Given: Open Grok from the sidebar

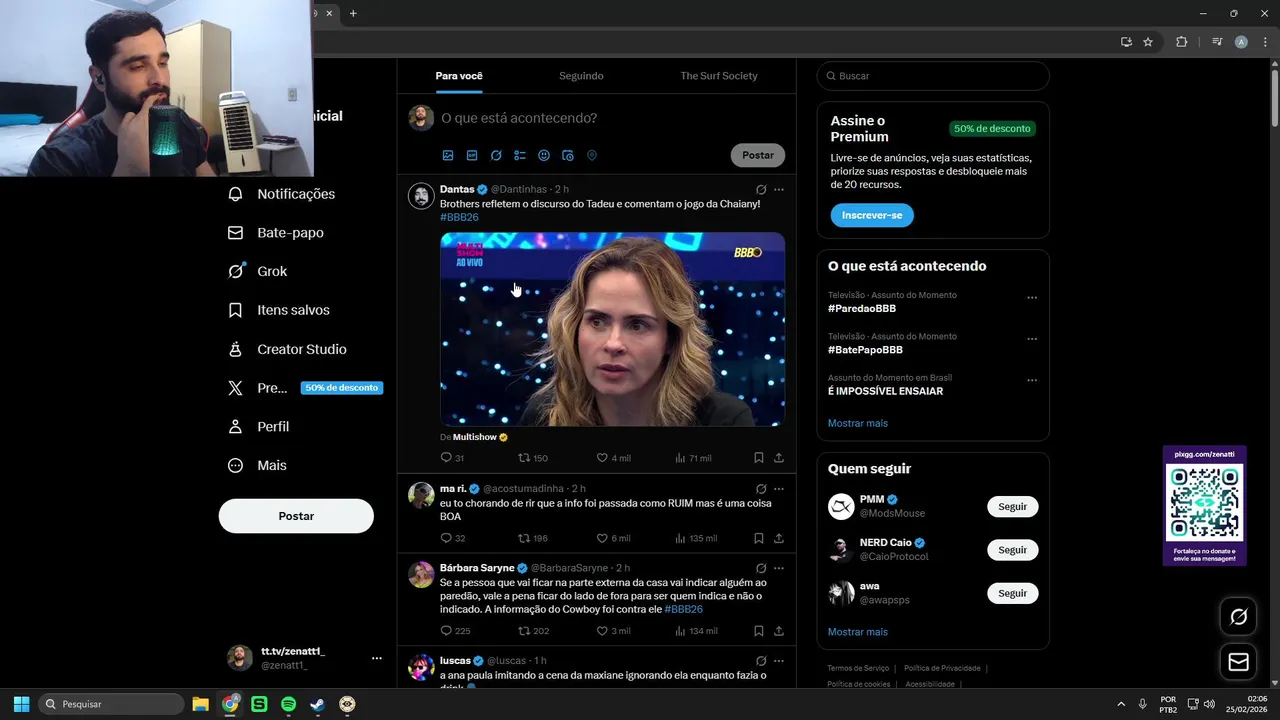Looking at the screenshot, I should click(258, 271).
